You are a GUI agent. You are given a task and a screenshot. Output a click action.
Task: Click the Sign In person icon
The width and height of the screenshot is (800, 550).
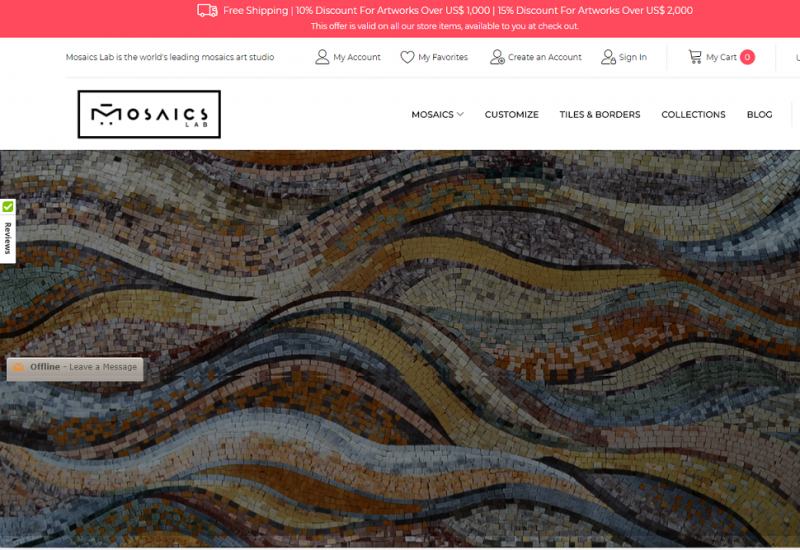click(608, 57)
